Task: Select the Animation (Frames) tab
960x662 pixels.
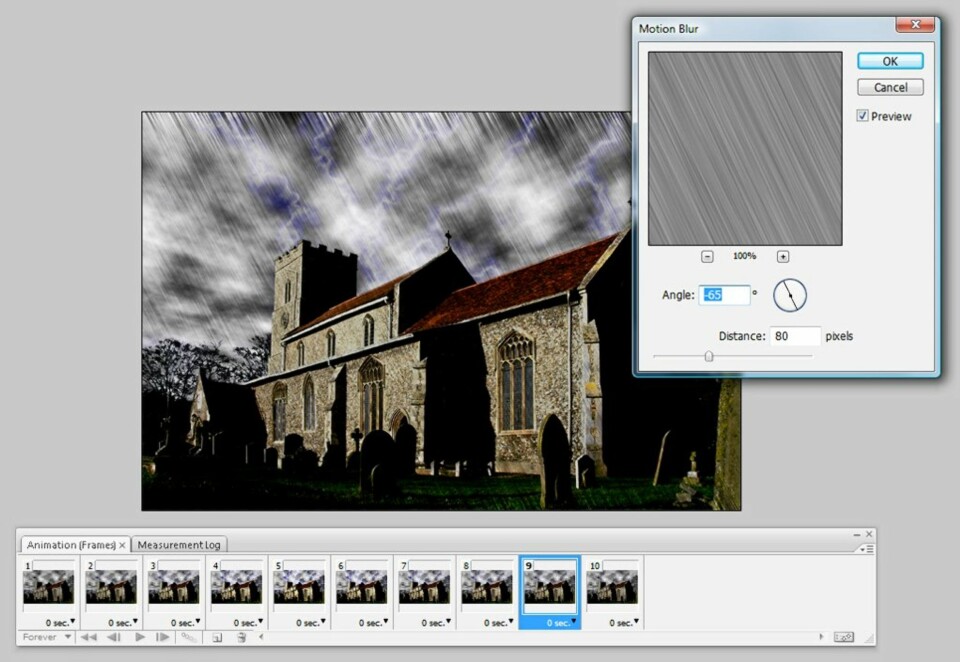Action: point(70,545)
